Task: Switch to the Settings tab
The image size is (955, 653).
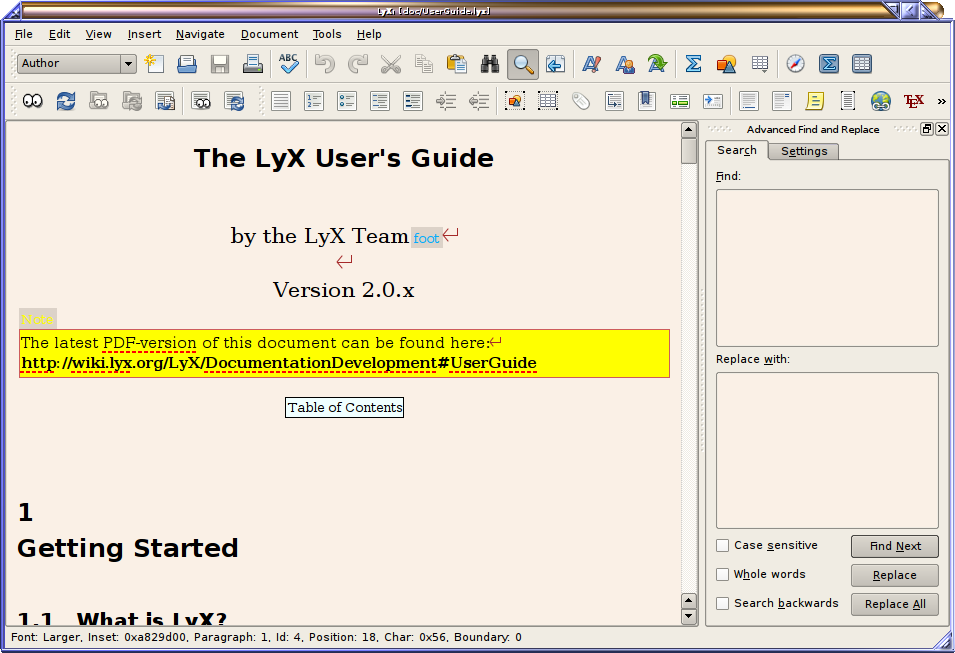Action: tap(804, 151)
